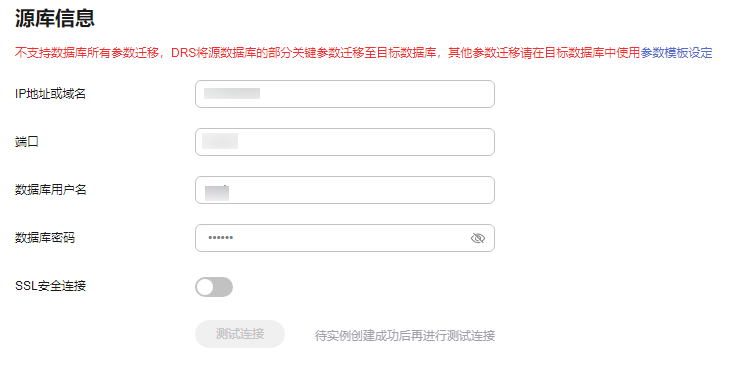Focus the 数据库密码 input box
746x365 pixels.
coord(345,238)
